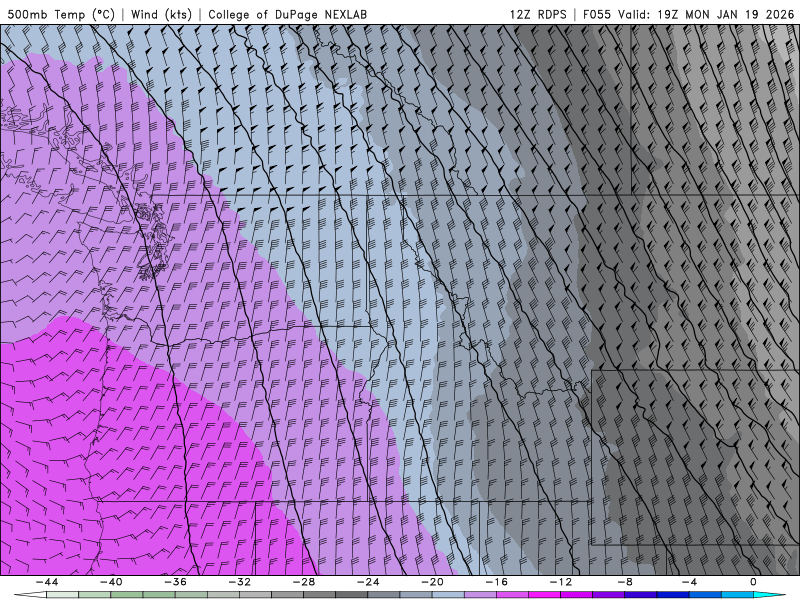The width and height of the screenshot is (800, 600).
Task: Select the -8 color scale label
Action: [x=625, y=582]
